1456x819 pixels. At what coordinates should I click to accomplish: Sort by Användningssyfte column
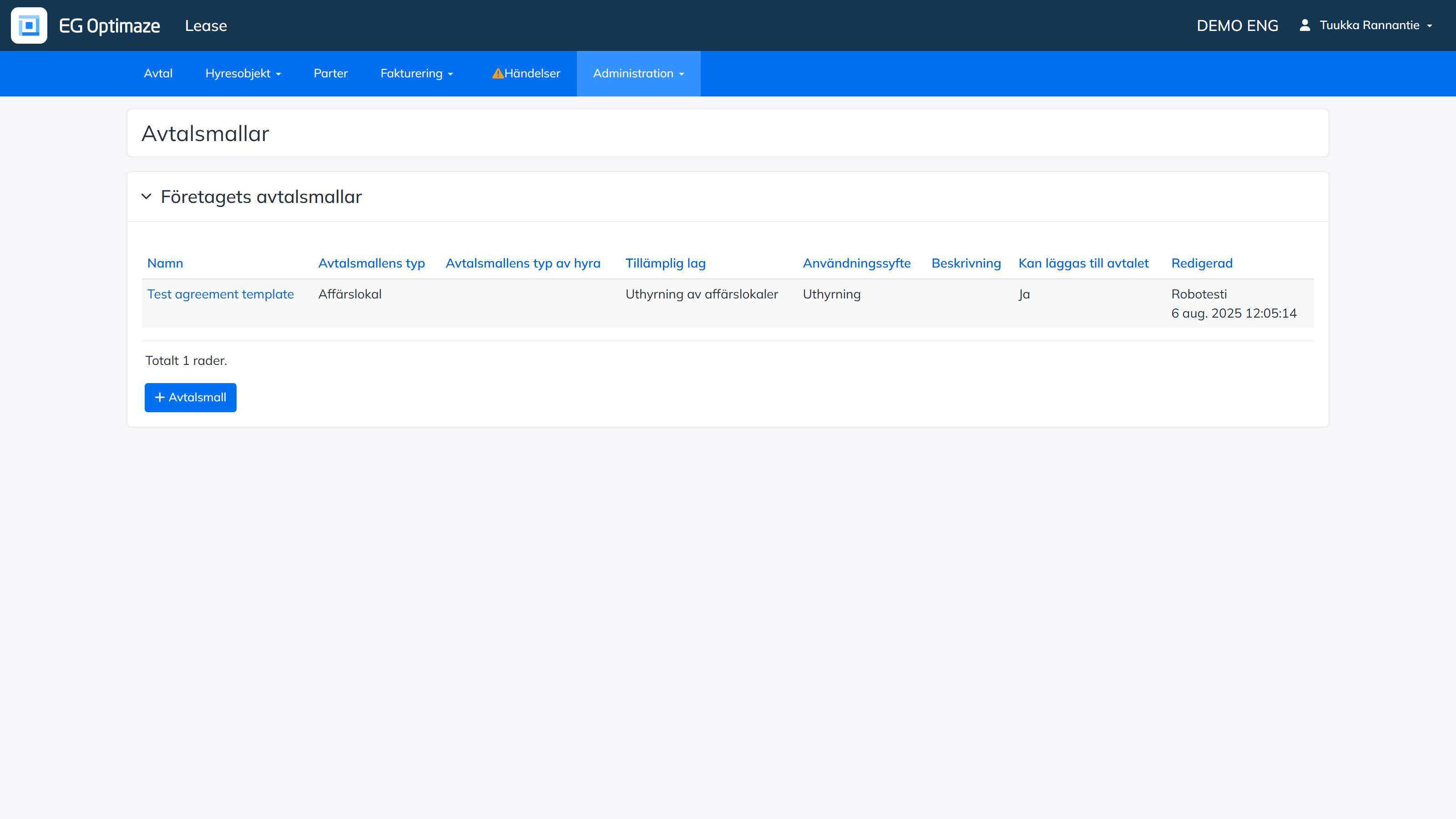(x=857, y=263)
